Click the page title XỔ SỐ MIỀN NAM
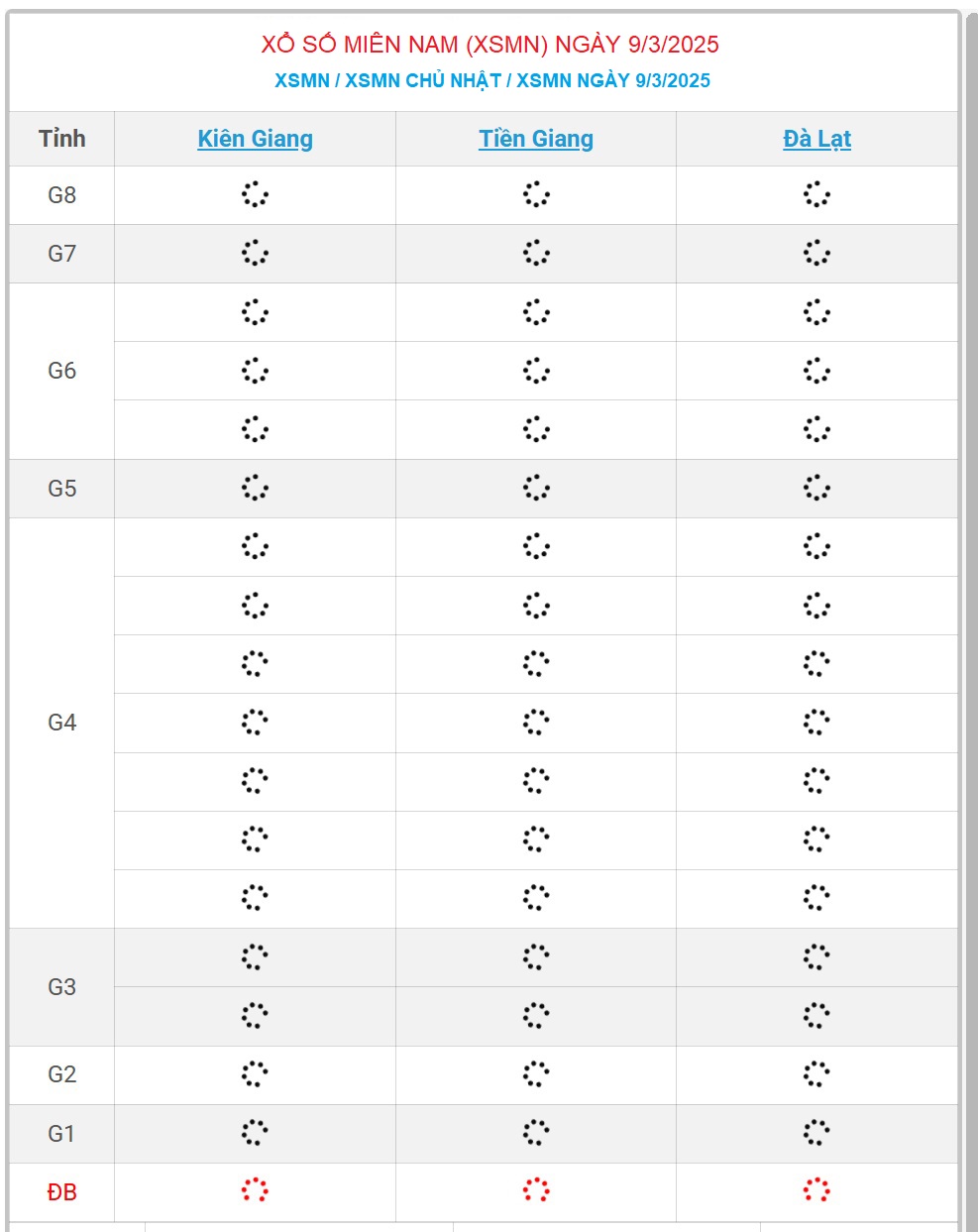 (489, 44)
